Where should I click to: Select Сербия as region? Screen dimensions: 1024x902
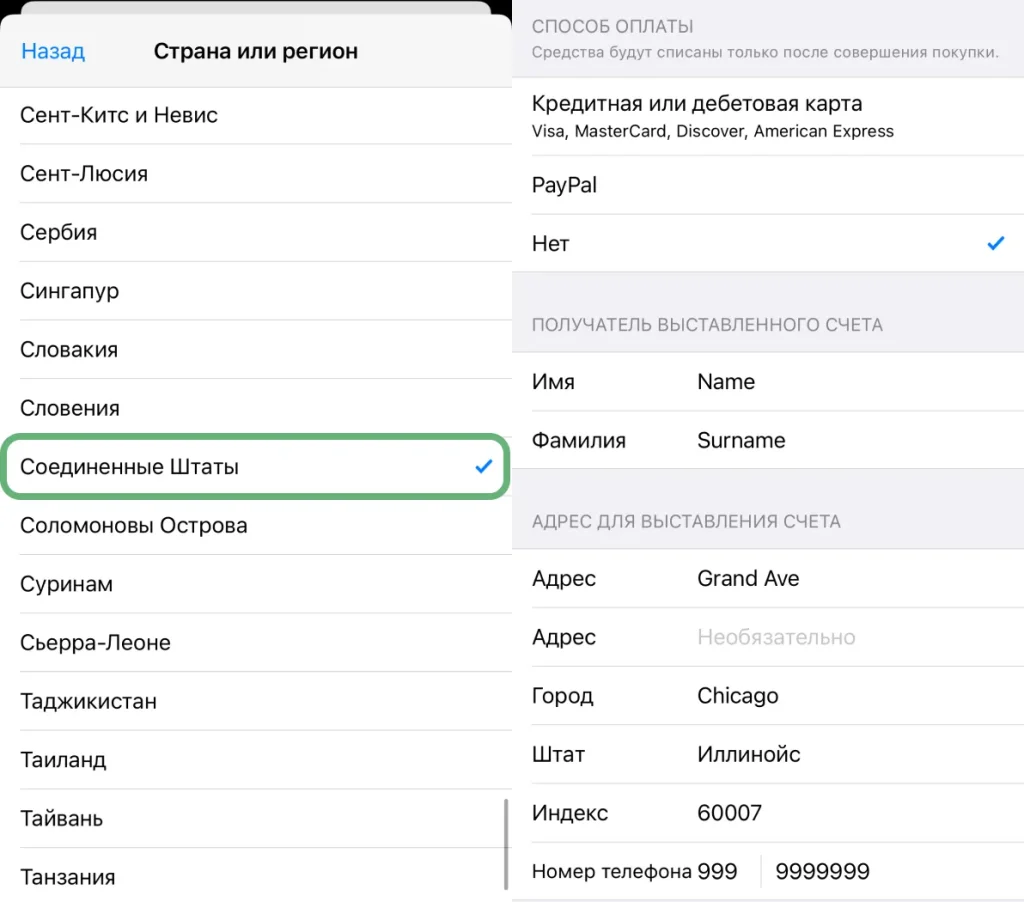(x=59, y=233)
